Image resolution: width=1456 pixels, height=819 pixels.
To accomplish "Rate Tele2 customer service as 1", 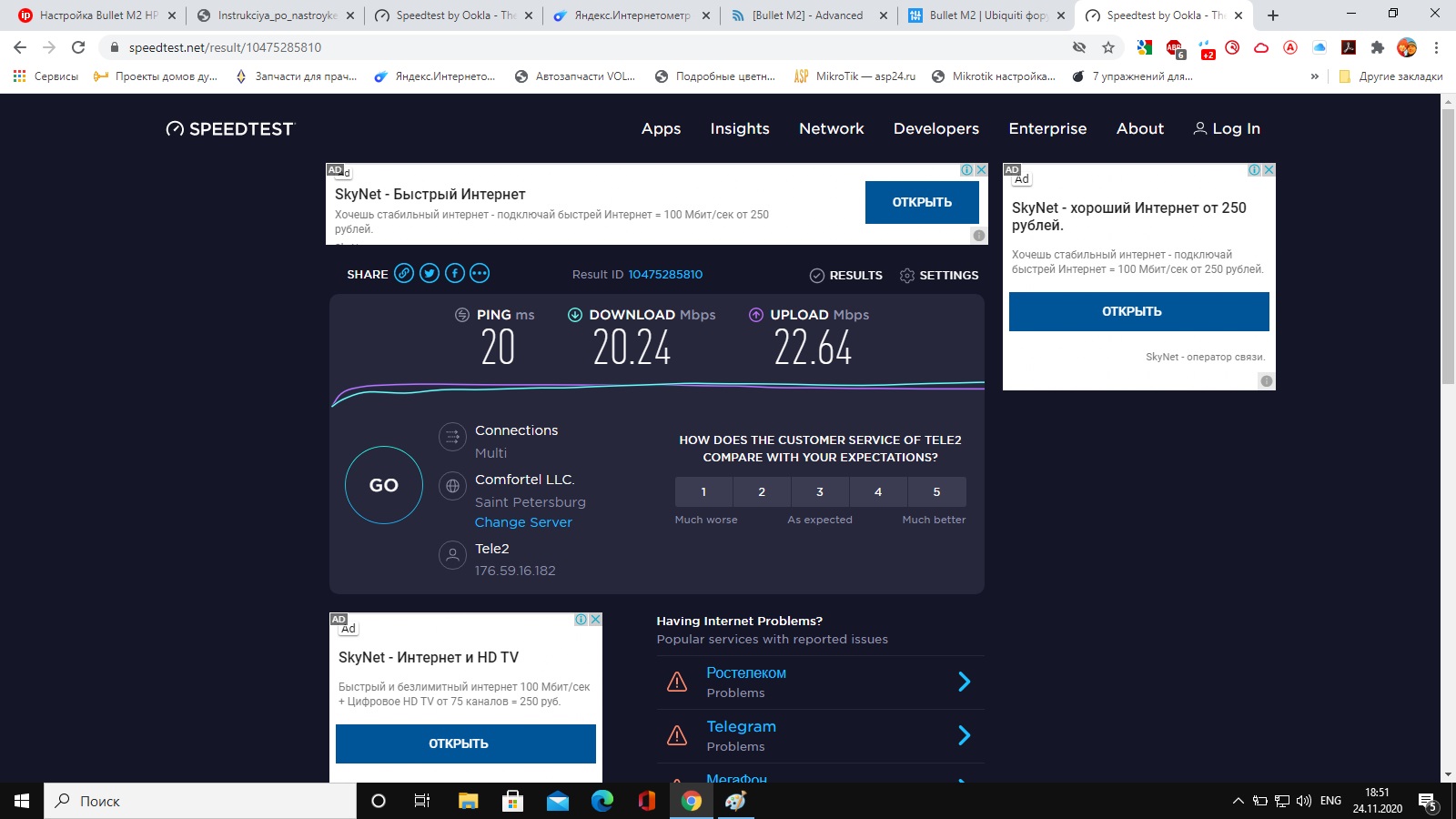I will pos(703,492).
